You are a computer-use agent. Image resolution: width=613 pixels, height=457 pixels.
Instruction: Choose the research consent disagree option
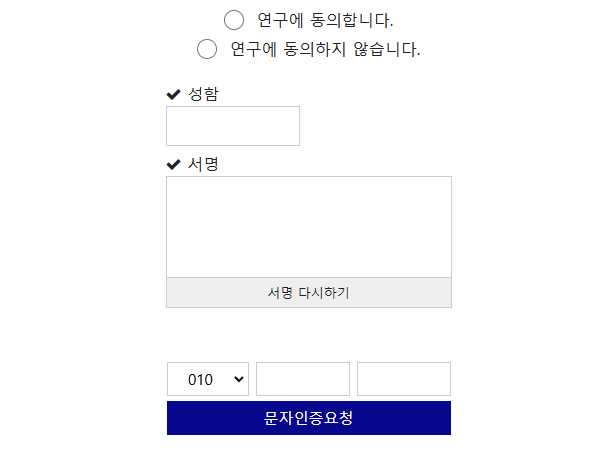click(x=207, y=49)
